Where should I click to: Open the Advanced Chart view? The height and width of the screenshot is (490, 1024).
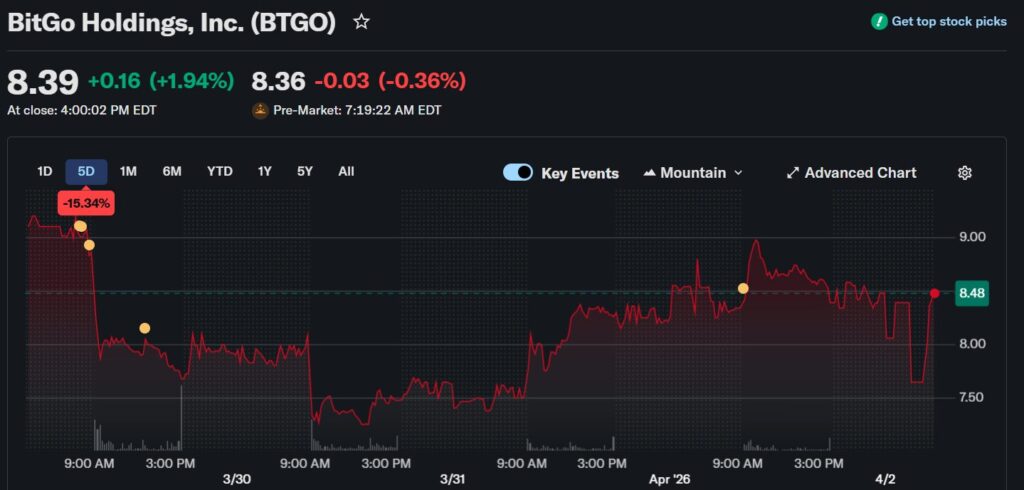tap(860, 173)
